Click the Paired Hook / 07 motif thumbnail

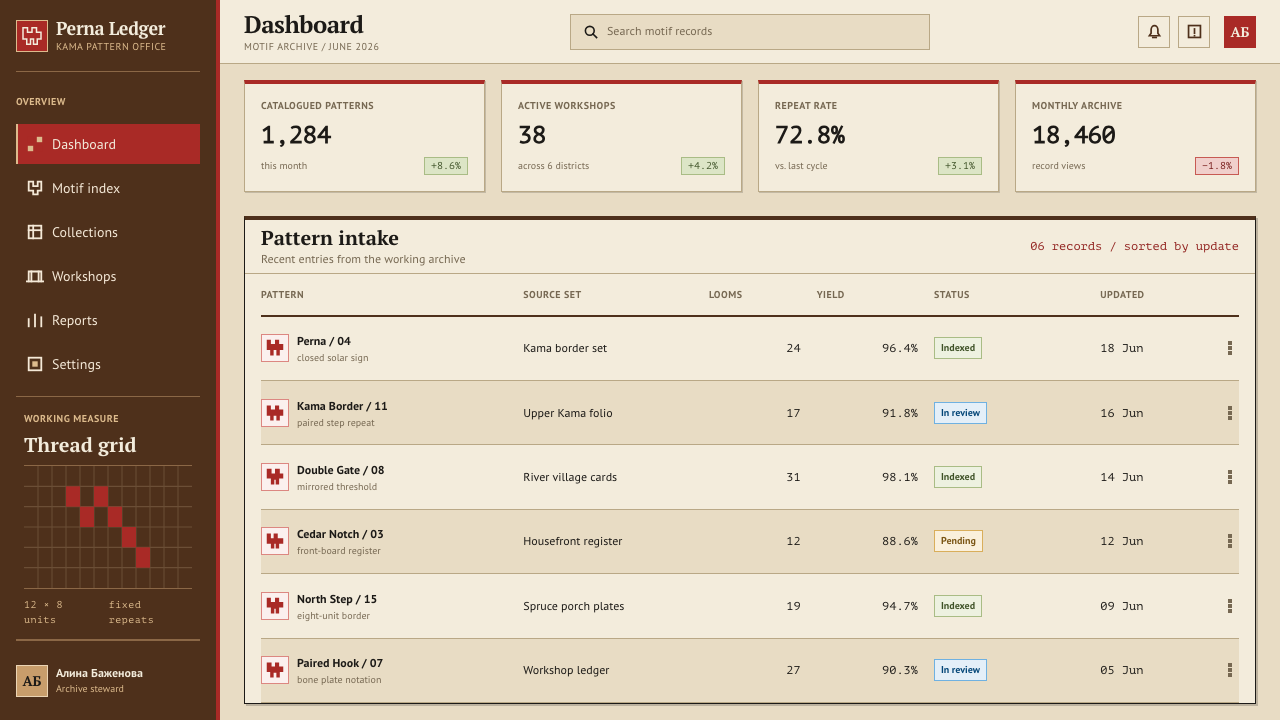tap(275, 670)
